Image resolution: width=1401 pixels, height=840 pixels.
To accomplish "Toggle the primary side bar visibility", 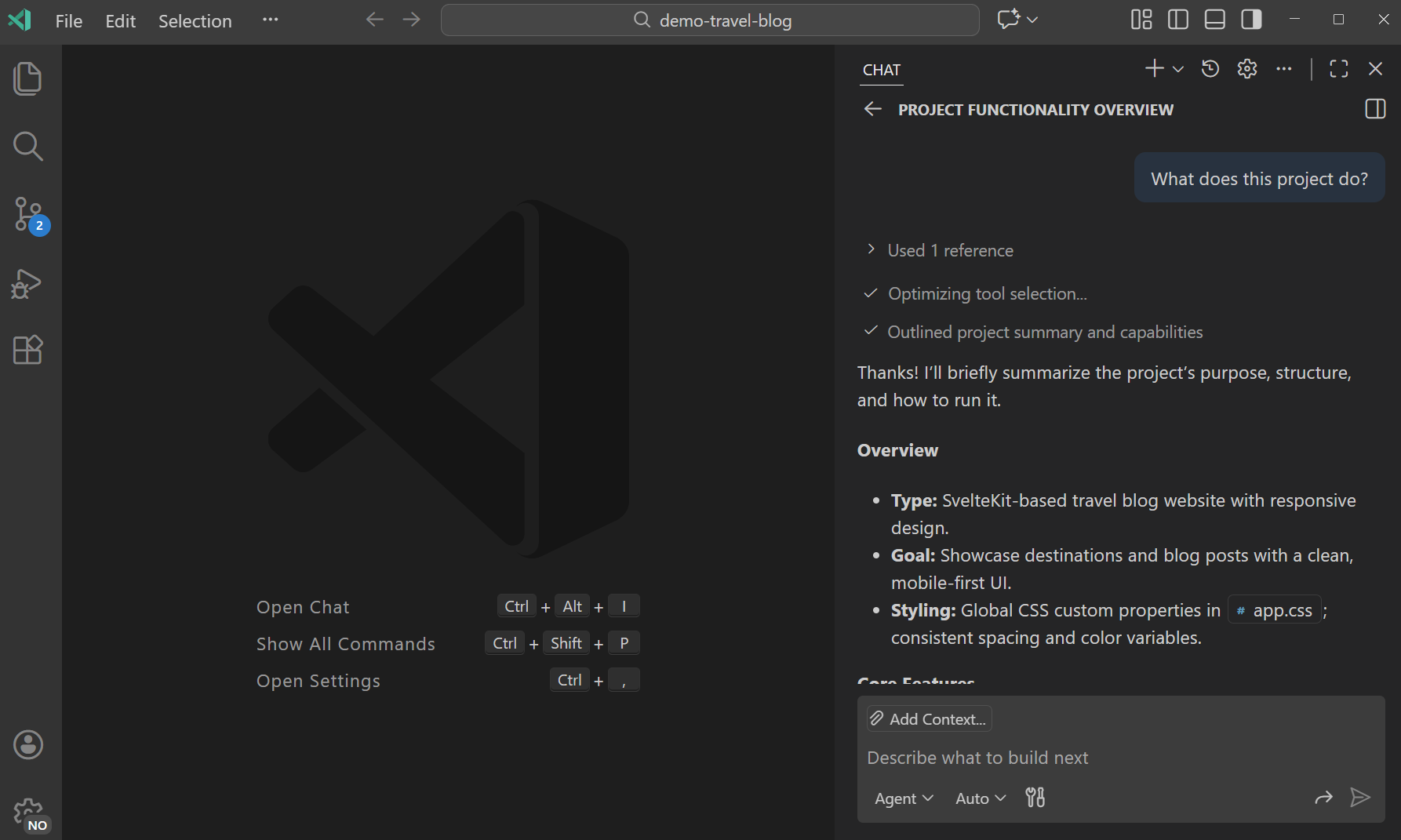I will [1178, 20].
